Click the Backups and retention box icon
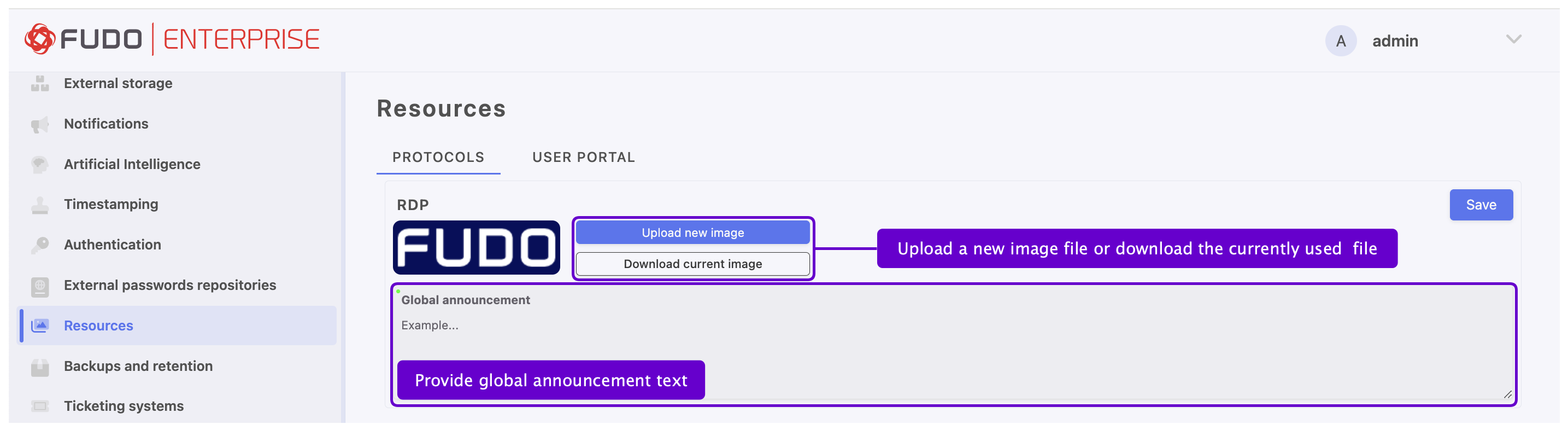The image size is (1568, 436). click(x=39, y=367)
